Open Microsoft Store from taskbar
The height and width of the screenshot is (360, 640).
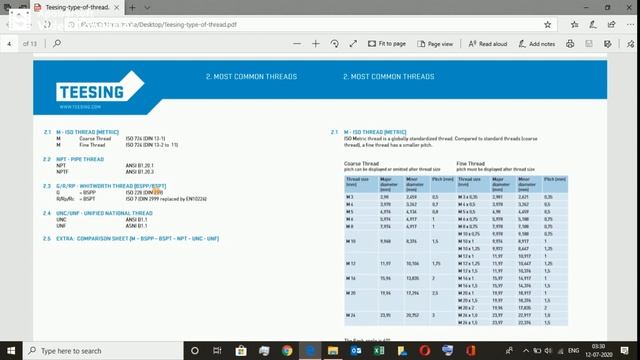tap(241, 351)
